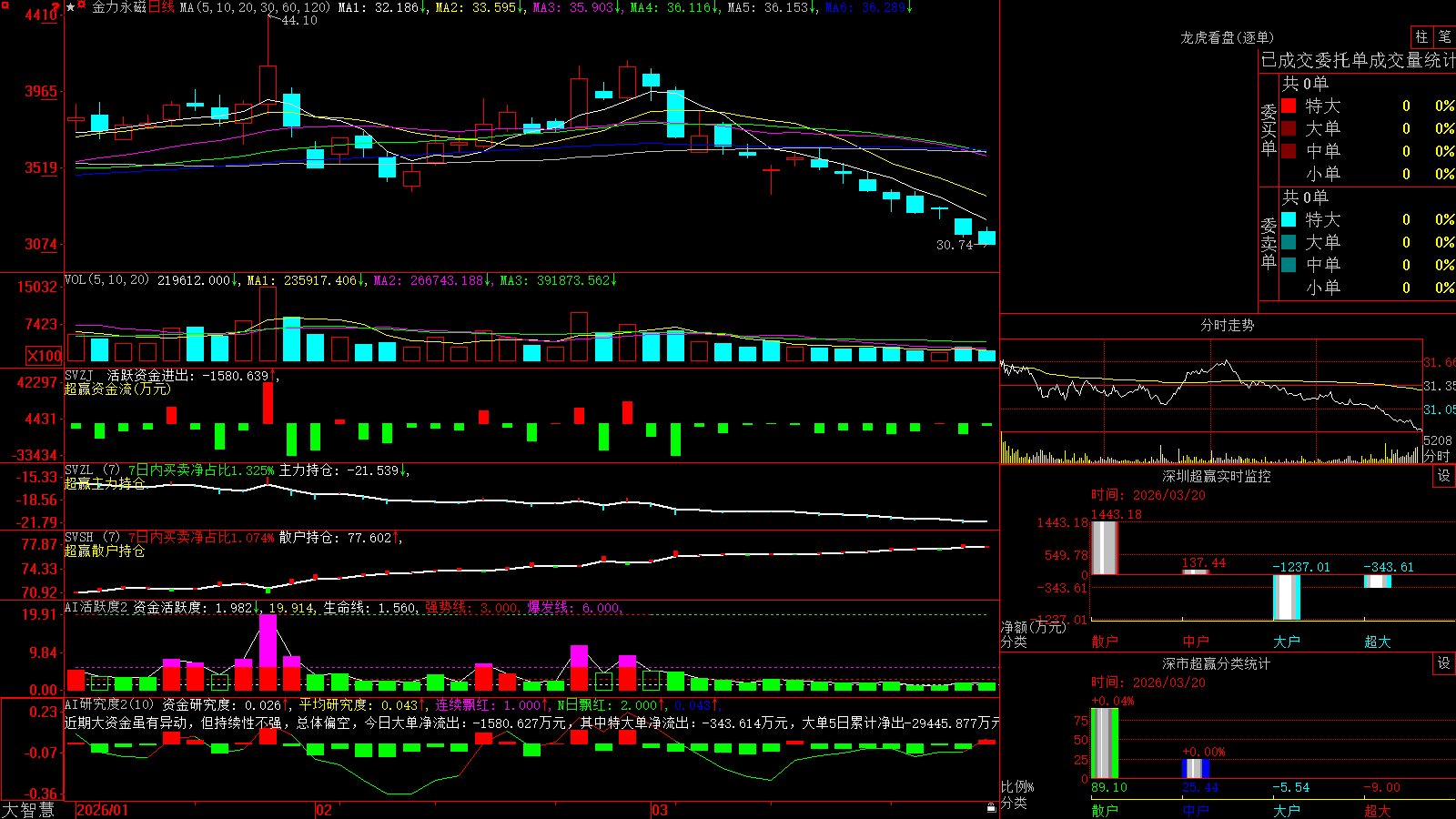Click the 龙虎看盘(逐单) panel title

point(1227,37)
